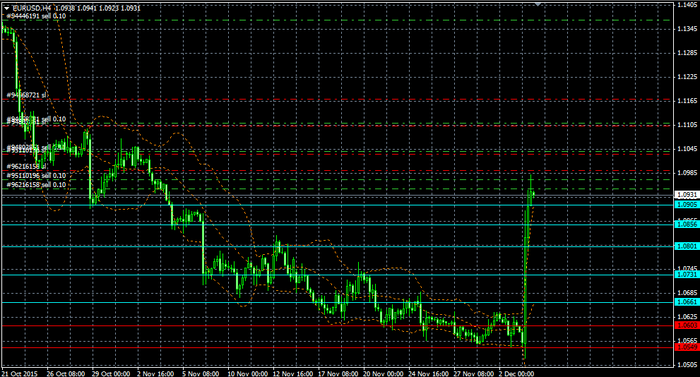Click time axis label 29 Oct 00:00

[111, 373]
